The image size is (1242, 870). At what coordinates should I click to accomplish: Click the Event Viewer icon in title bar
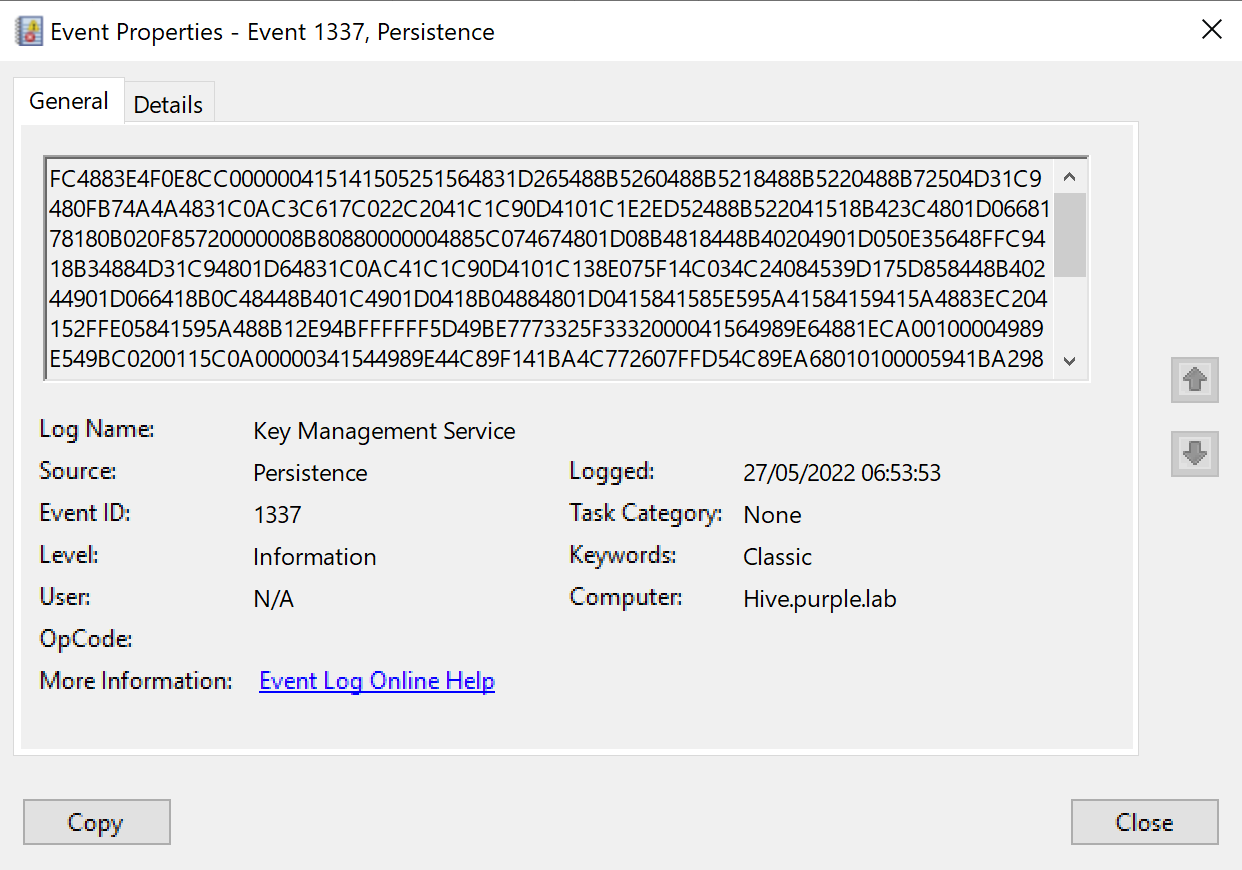pyautogui.click(x=30, y=31)
